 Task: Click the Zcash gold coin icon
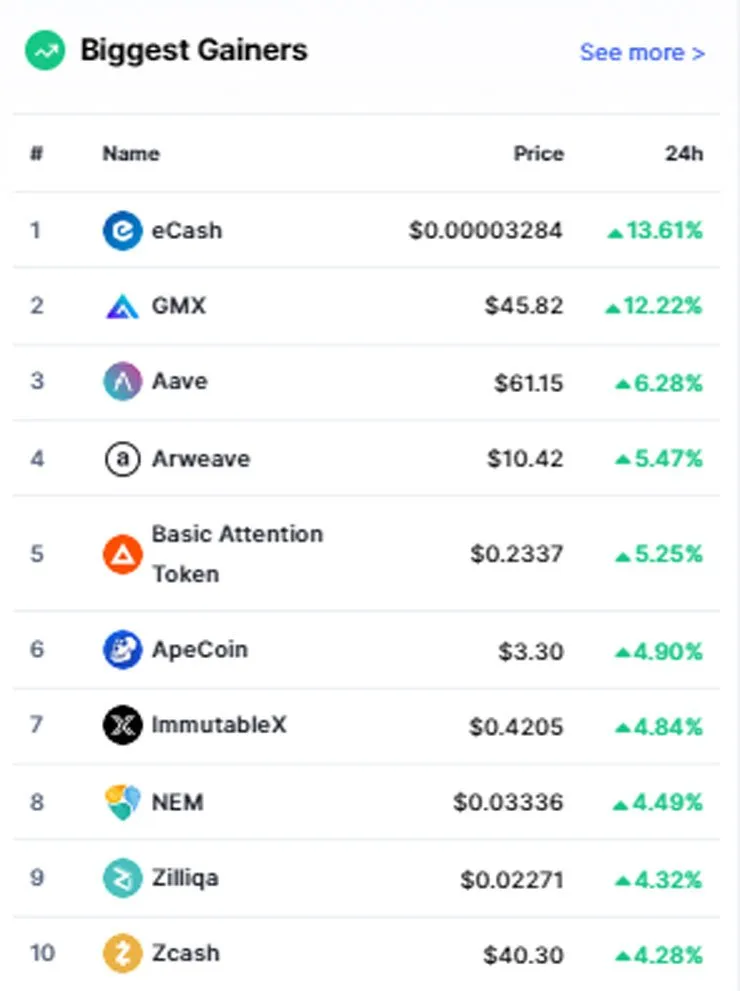[123, 953]
